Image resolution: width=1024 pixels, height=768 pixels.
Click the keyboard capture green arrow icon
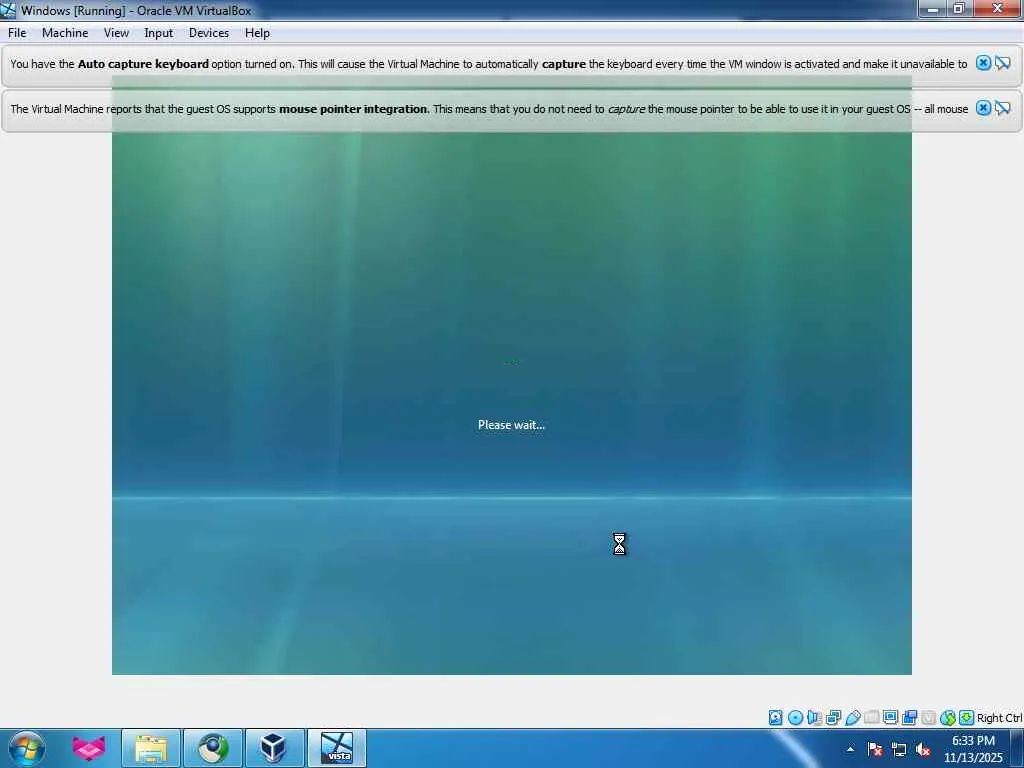pos(967,718)
